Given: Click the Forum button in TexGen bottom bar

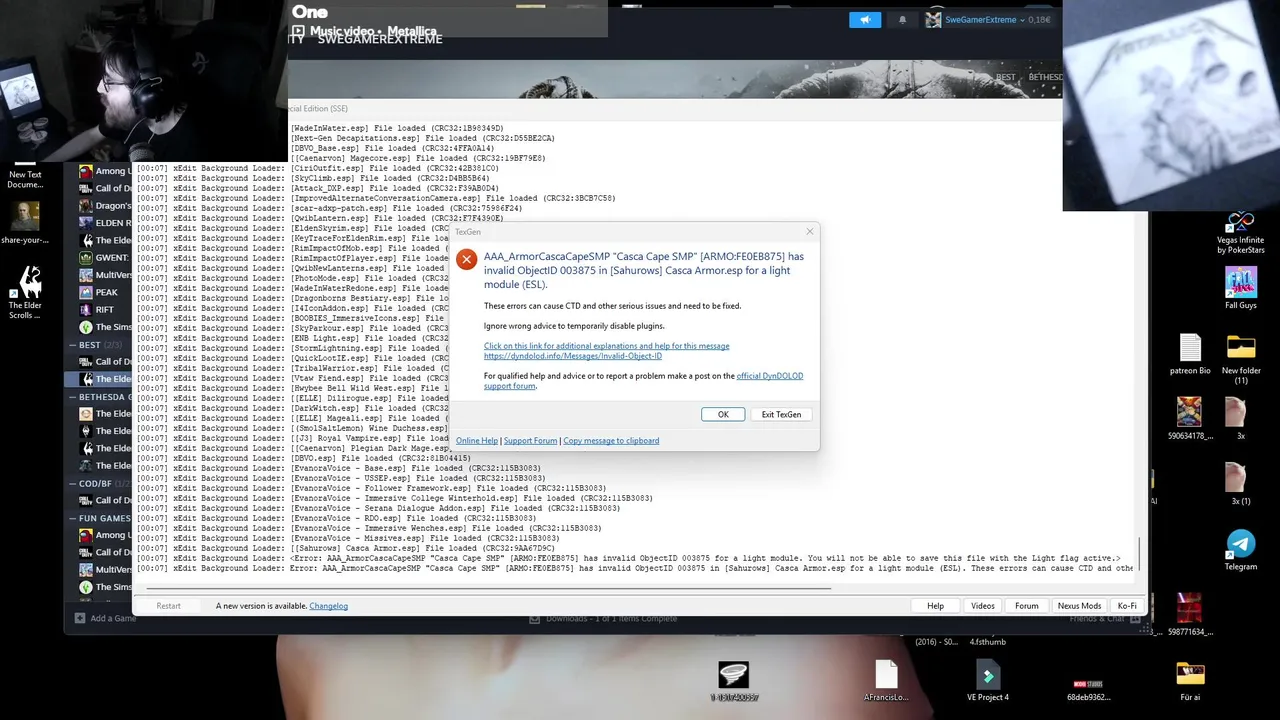Looking at the screenshot, I should point(1027,606).
